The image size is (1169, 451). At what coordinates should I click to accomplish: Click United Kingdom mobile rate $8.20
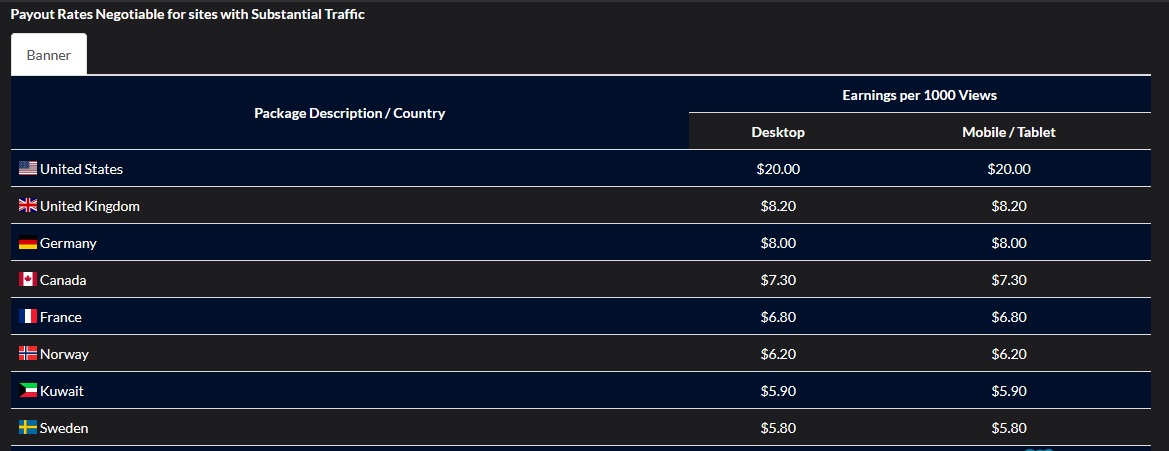(x=1008, y=206)
